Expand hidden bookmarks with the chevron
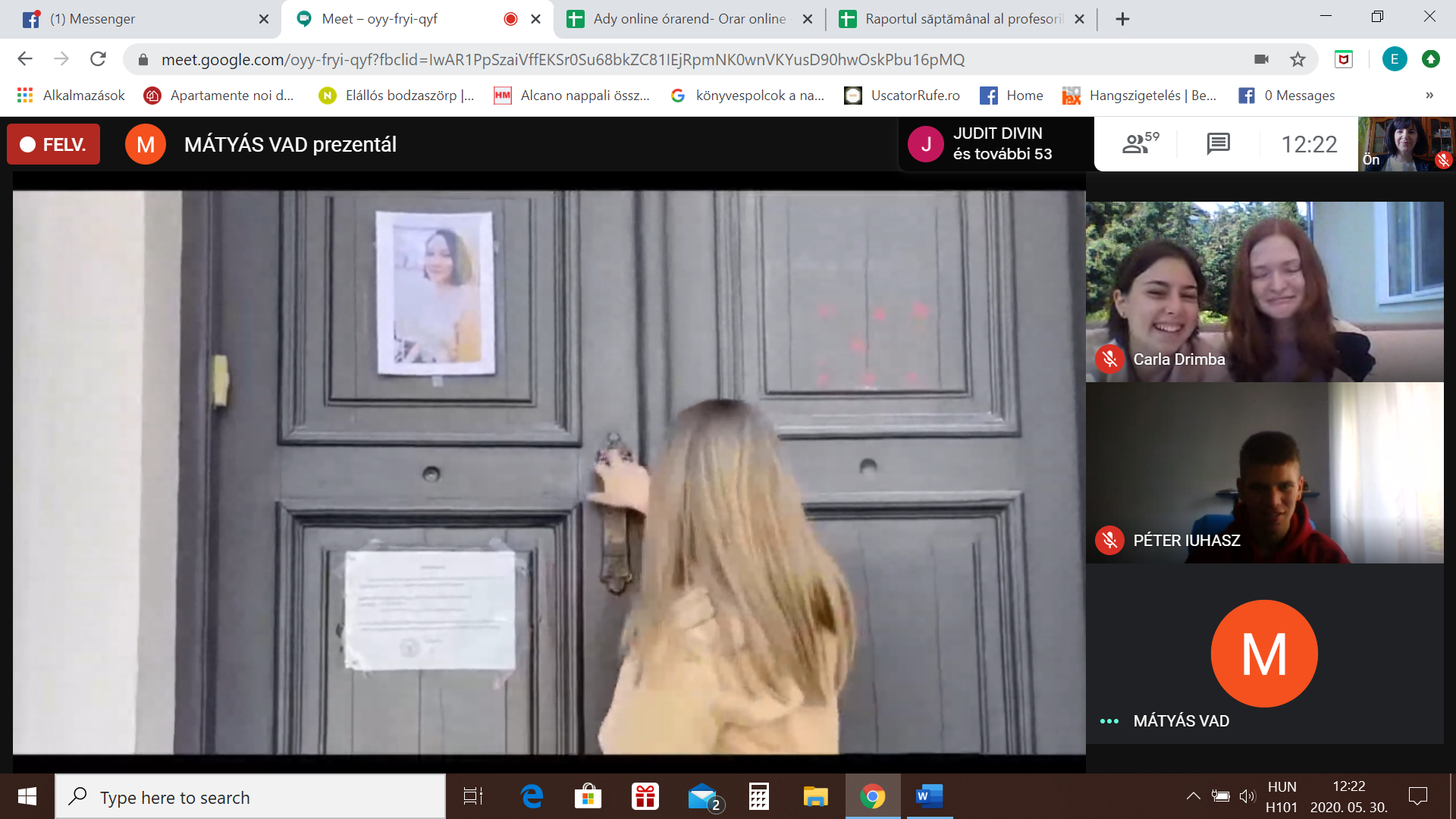Viewport: 1456px width, 819px height. pyautogui.click(x=1429, y=96)
